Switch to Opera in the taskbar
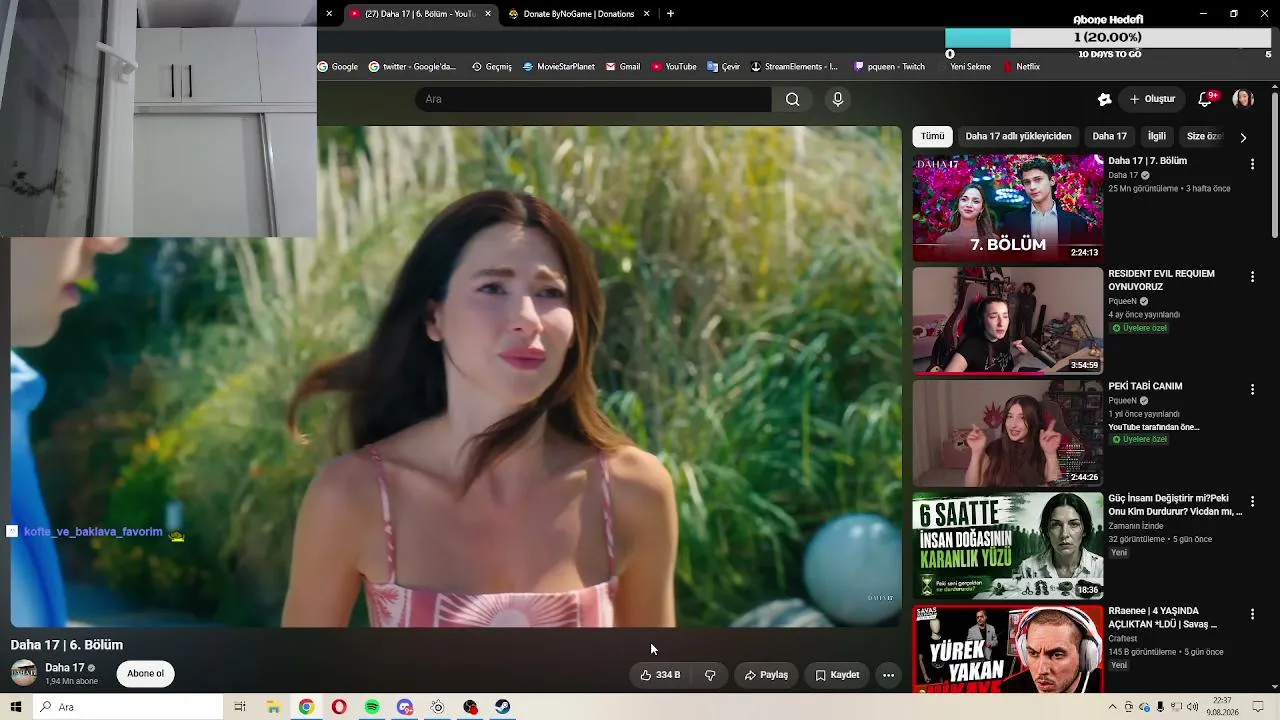 click(339, 707)
